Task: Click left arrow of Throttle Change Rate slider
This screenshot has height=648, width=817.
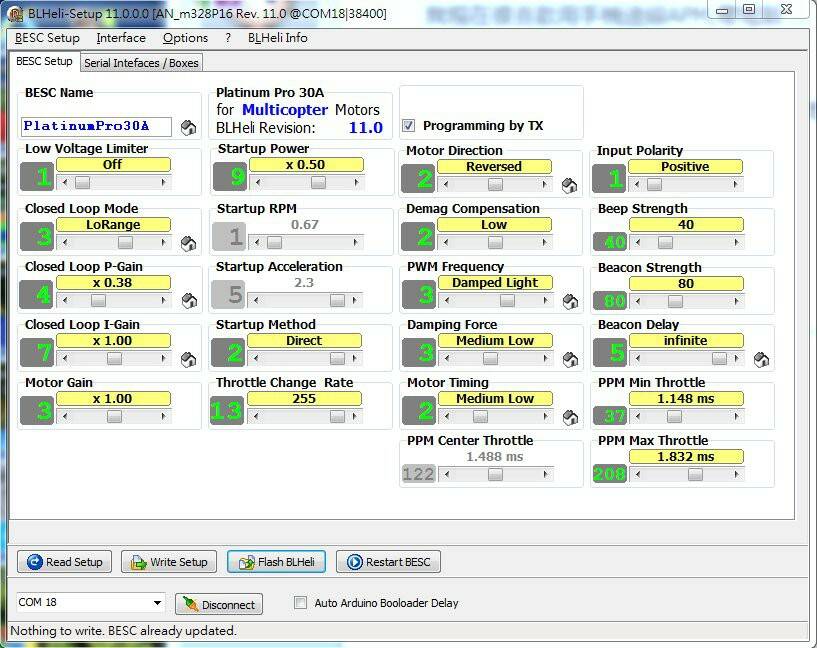Action: click(x=256, y=416)
